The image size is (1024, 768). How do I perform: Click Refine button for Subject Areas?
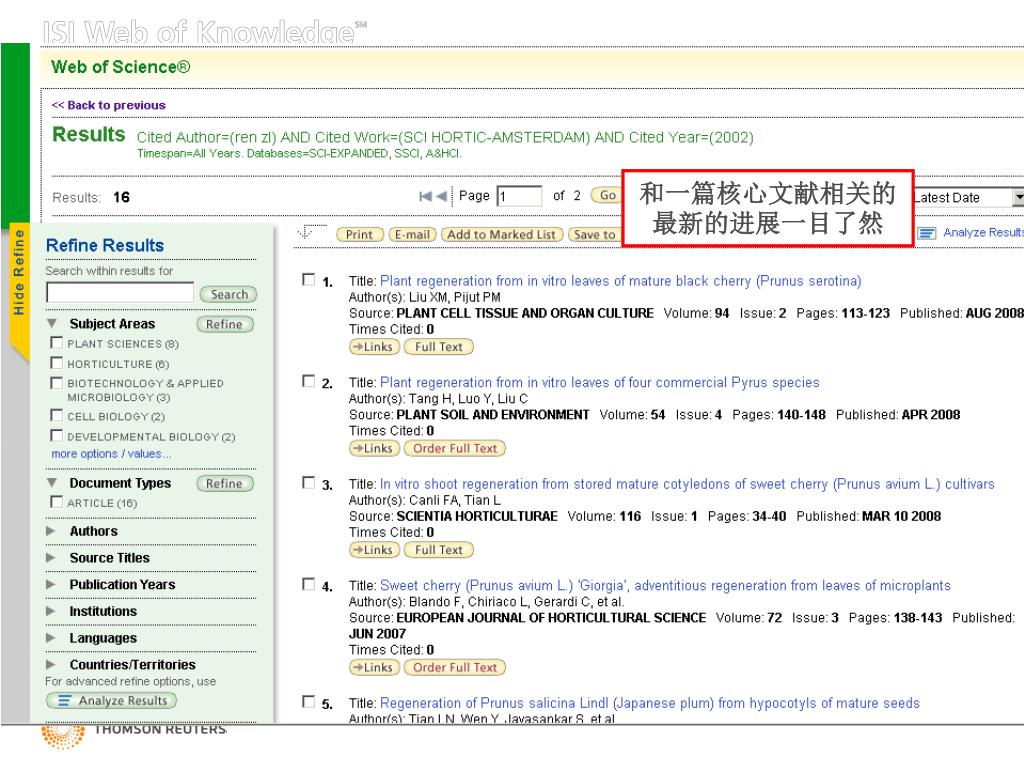click(225, 325)
